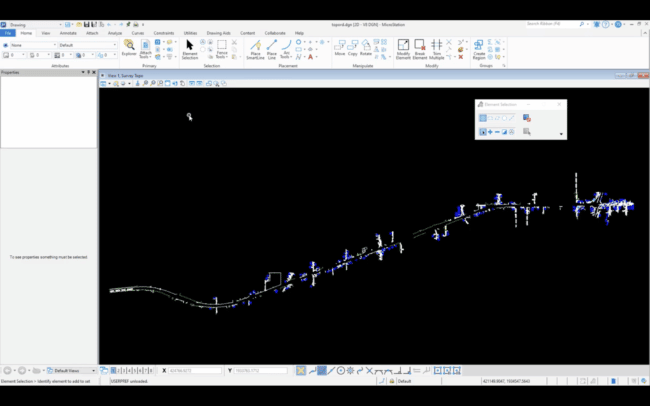Open the Drawing Aids ribbon tab
Screen dimensions: 650x406
218,33
